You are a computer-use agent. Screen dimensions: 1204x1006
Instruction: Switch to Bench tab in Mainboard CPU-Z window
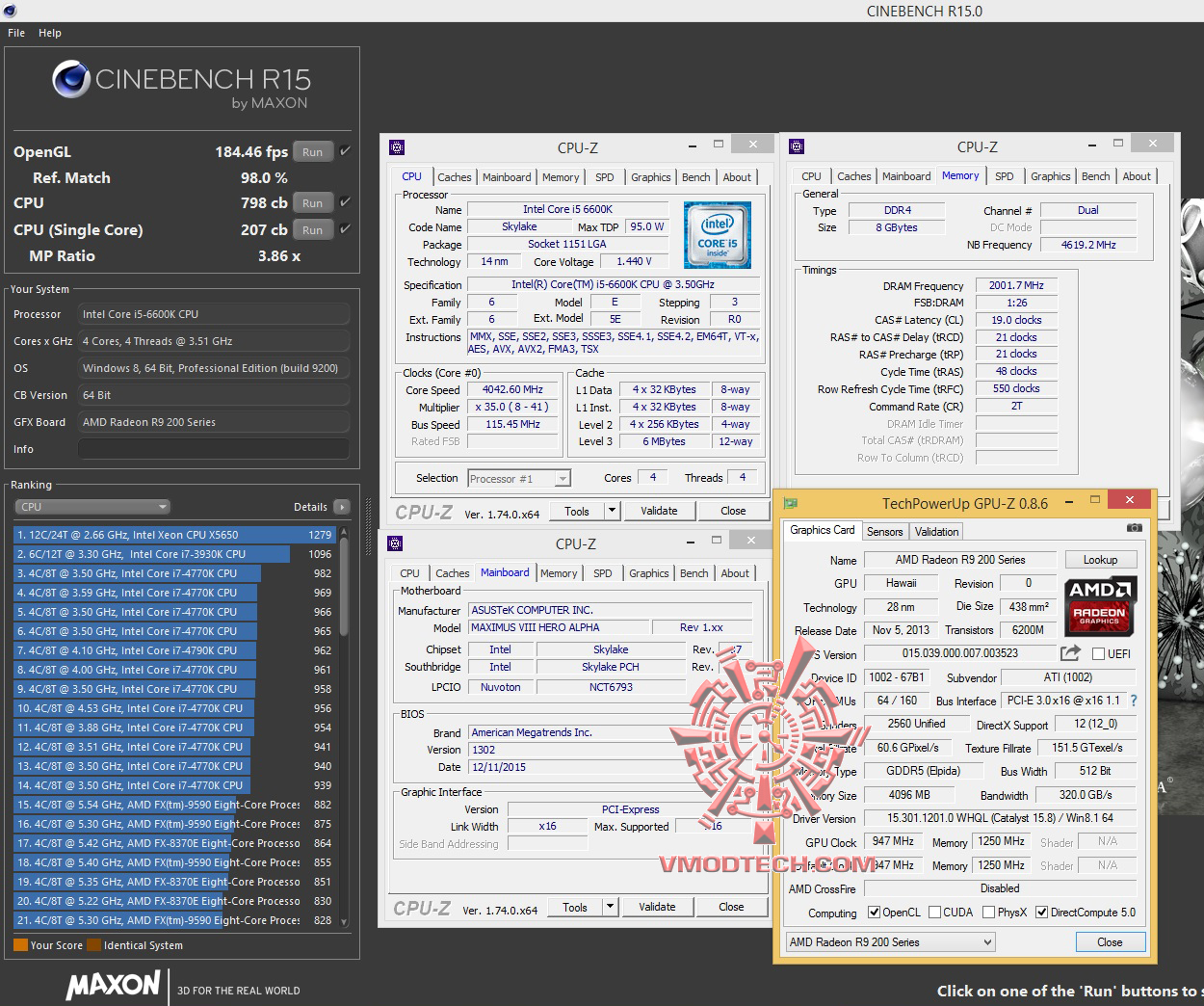[x=694, y=573]
